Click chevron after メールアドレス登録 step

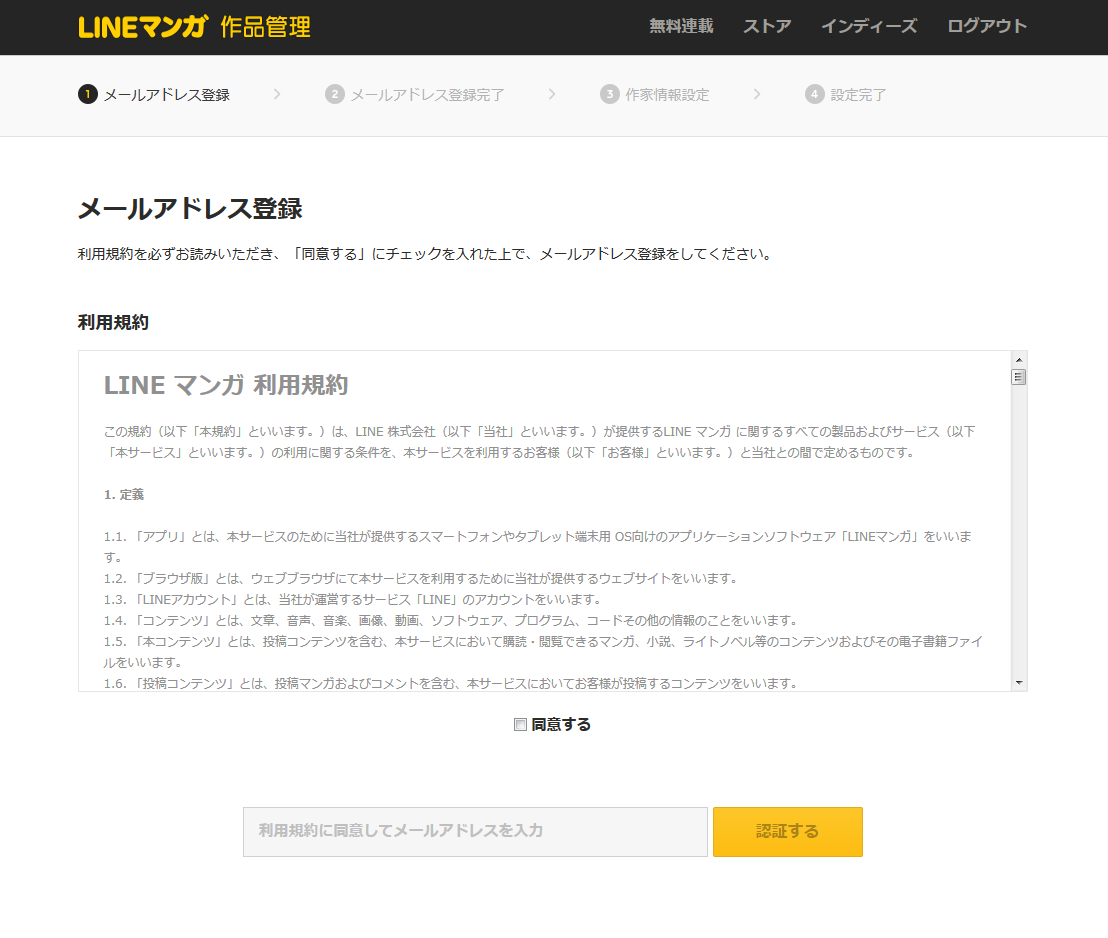[x=277, y=94]
